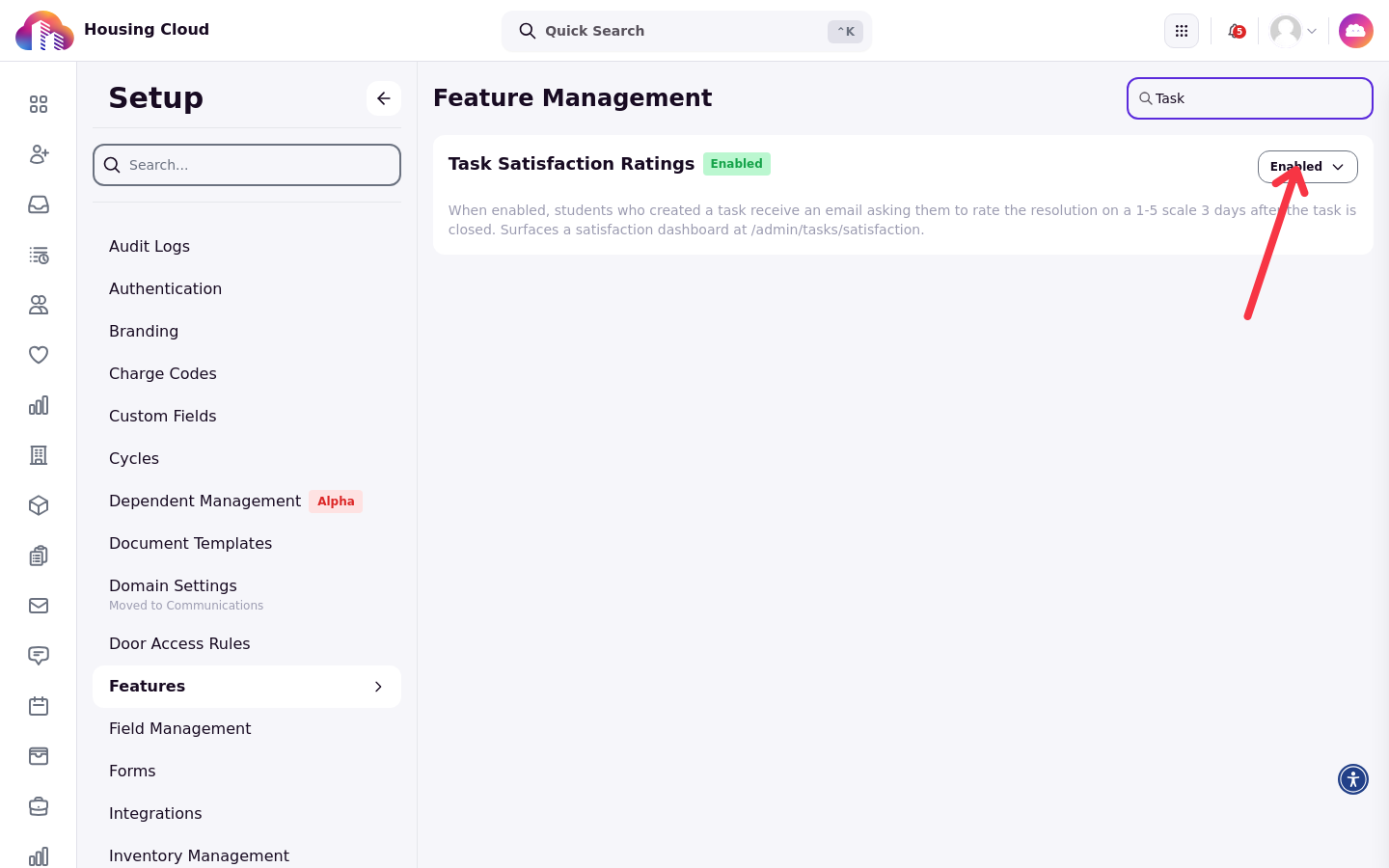Open the apps grid launcher
This screenshot has width=1389, height=868.
1182,31
